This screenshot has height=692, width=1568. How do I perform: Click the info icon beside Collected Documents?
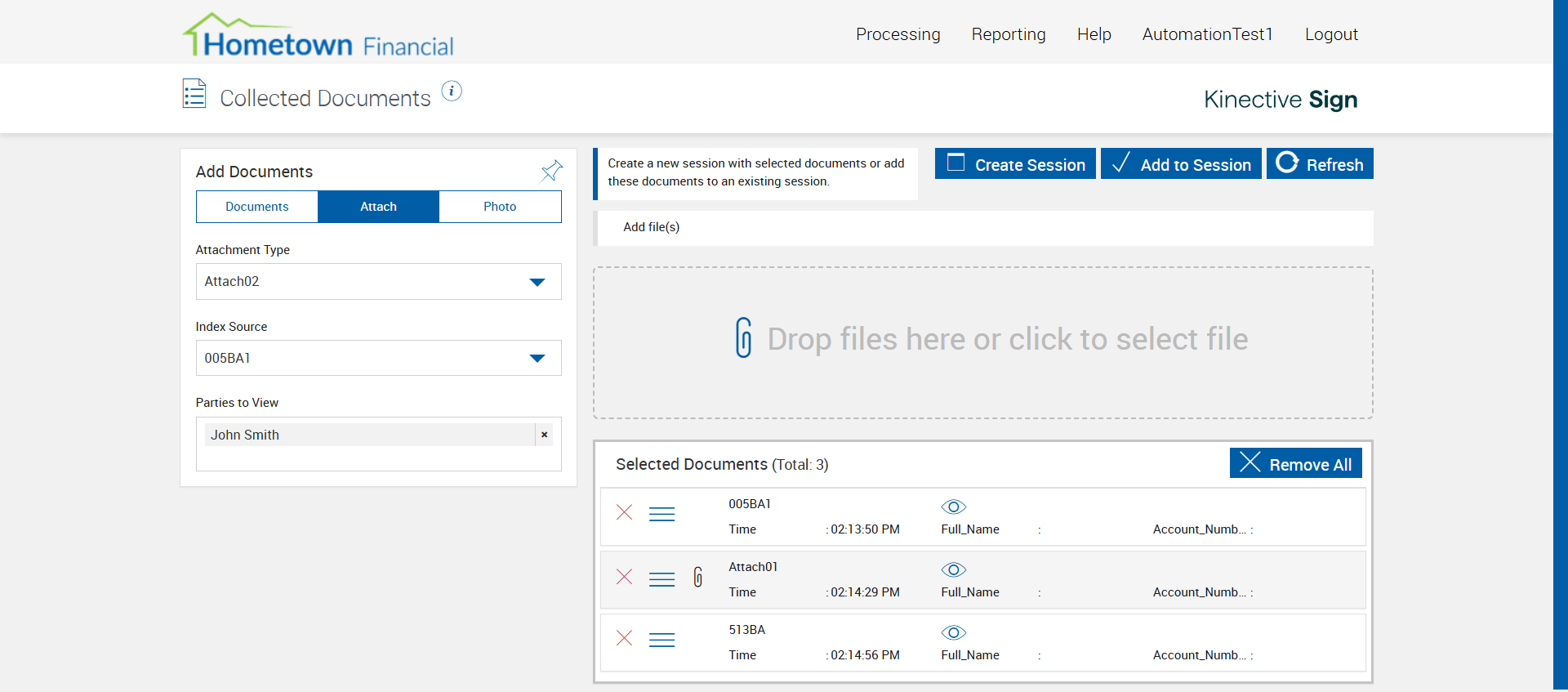452,92
